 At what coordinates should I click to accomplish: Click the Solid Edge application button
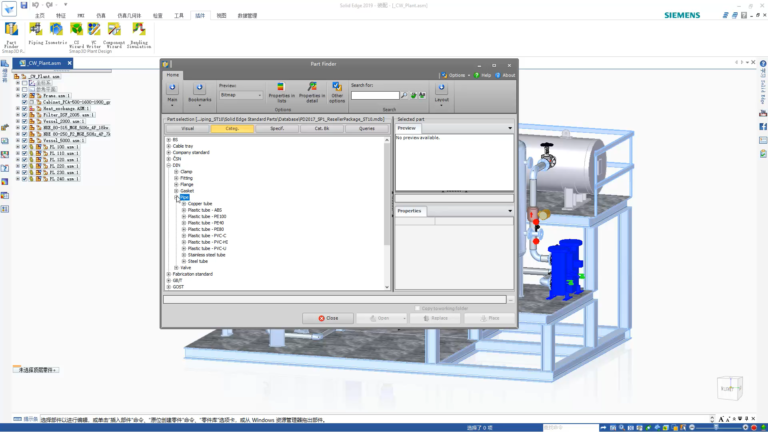click(x=9, y=8)
